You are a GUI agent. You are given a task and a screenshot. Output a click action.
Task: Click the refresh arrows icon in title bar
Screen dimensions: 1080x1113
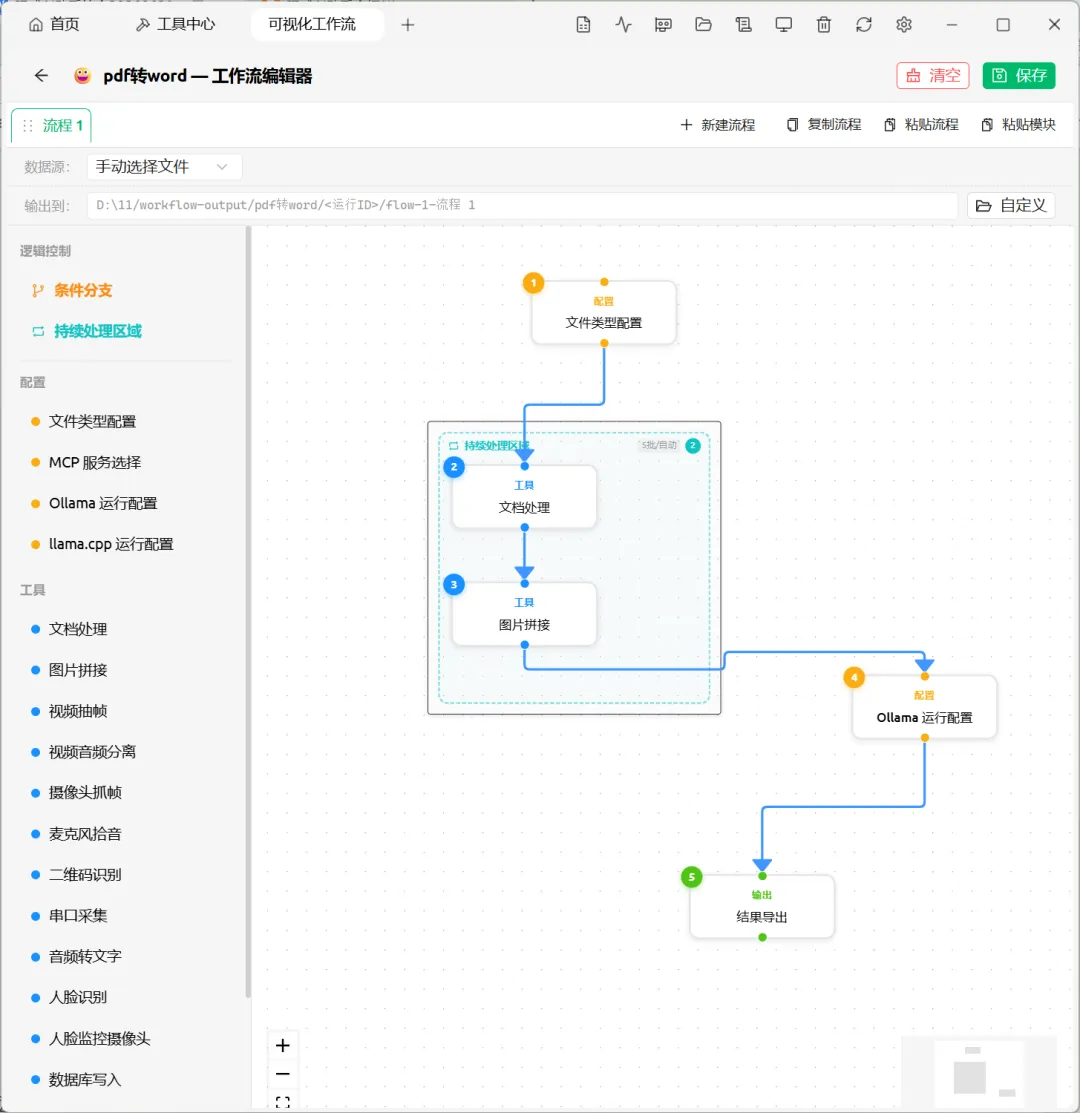864,25
